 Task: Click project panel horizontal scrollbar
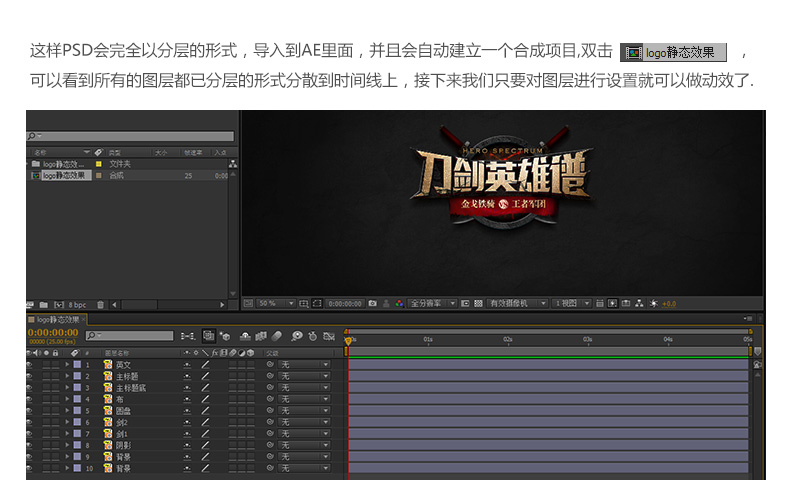[168, 305]
